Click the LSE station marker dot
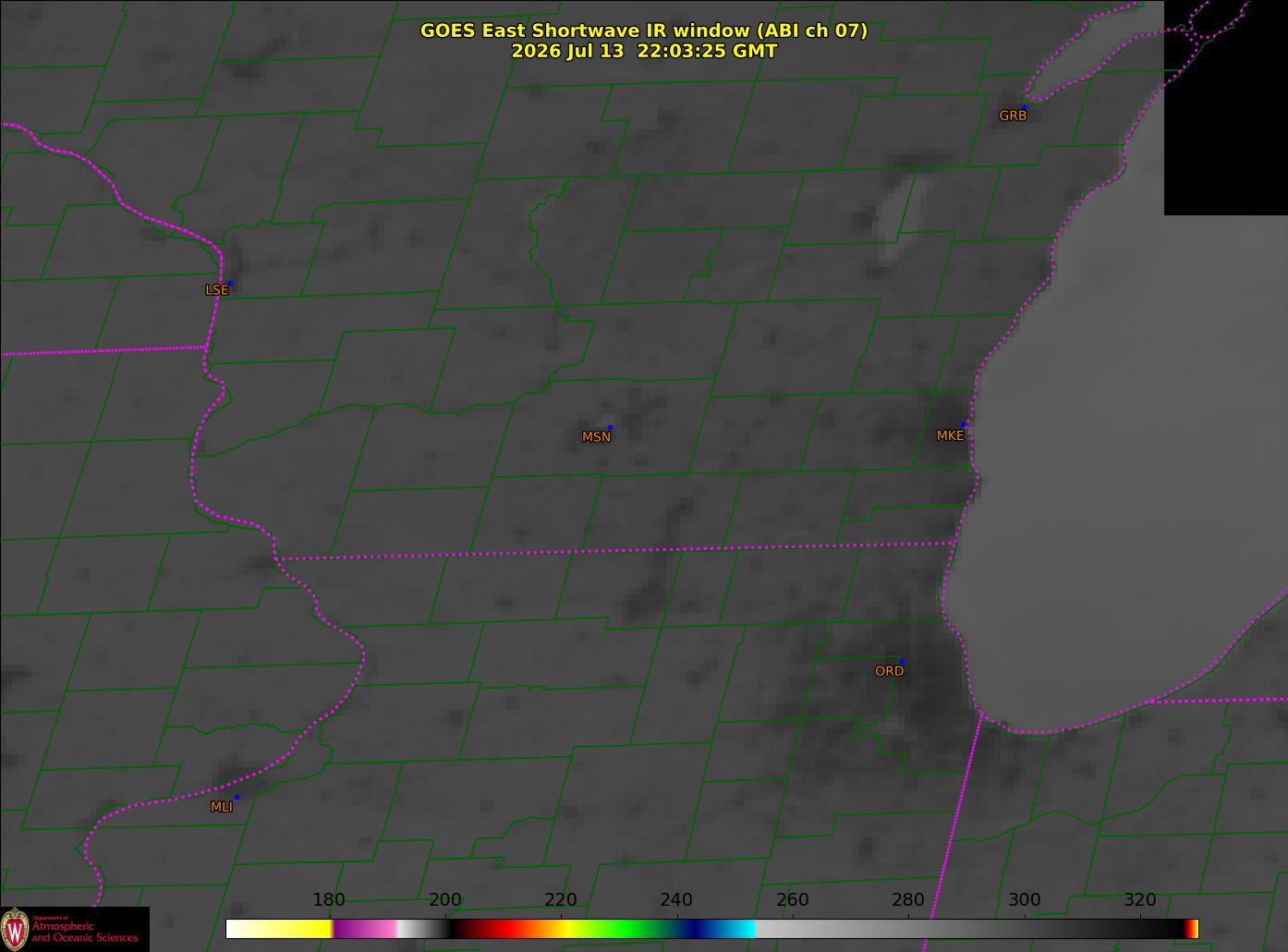 pyautogui.click(x=230, y=283)
